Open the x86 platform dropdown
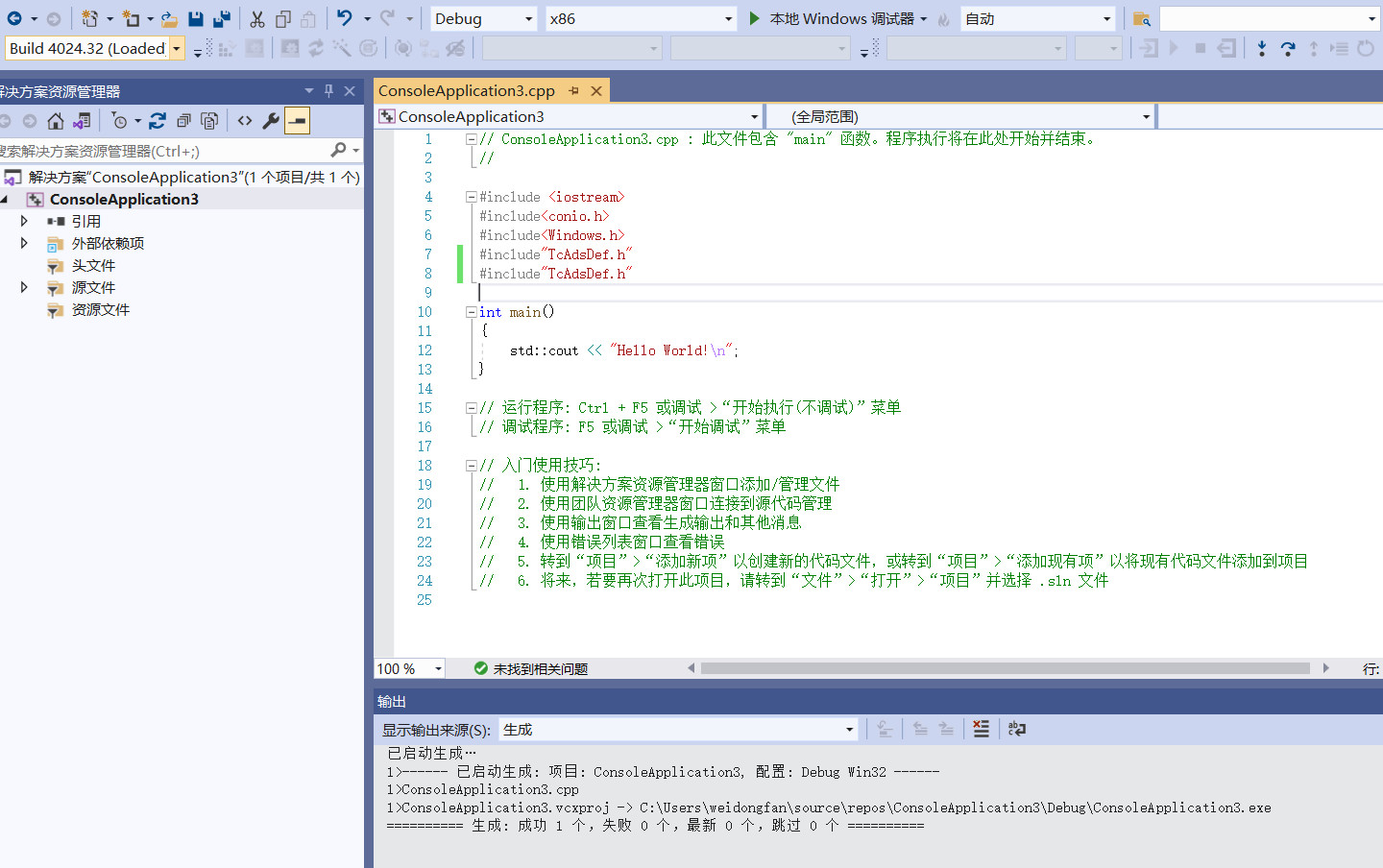Image resolution: width=1383 pixels, height=868 pixels. (x=640, y=18)
